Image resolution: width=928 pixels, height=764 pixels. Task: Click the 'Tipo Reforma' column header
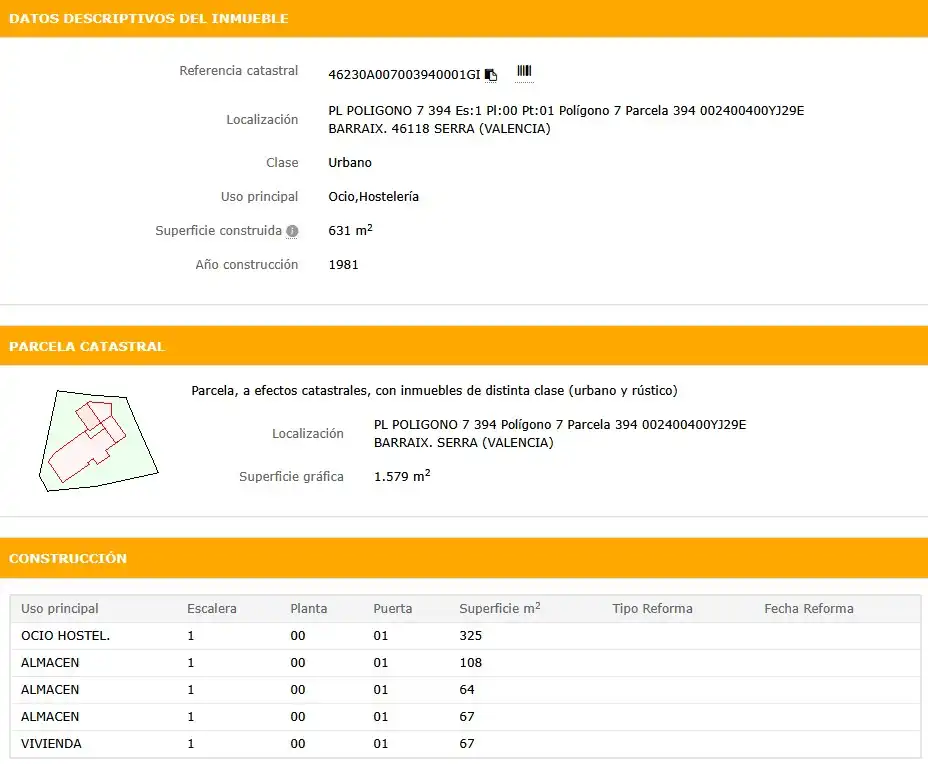pos(652,608)
